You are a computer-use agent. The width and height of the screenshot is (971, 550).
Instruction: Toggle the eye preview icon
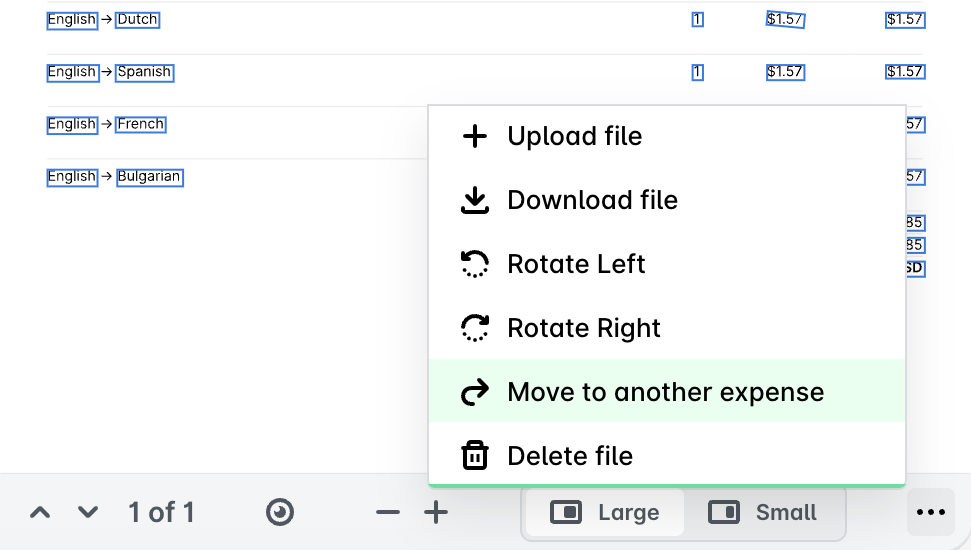[280, 512]
